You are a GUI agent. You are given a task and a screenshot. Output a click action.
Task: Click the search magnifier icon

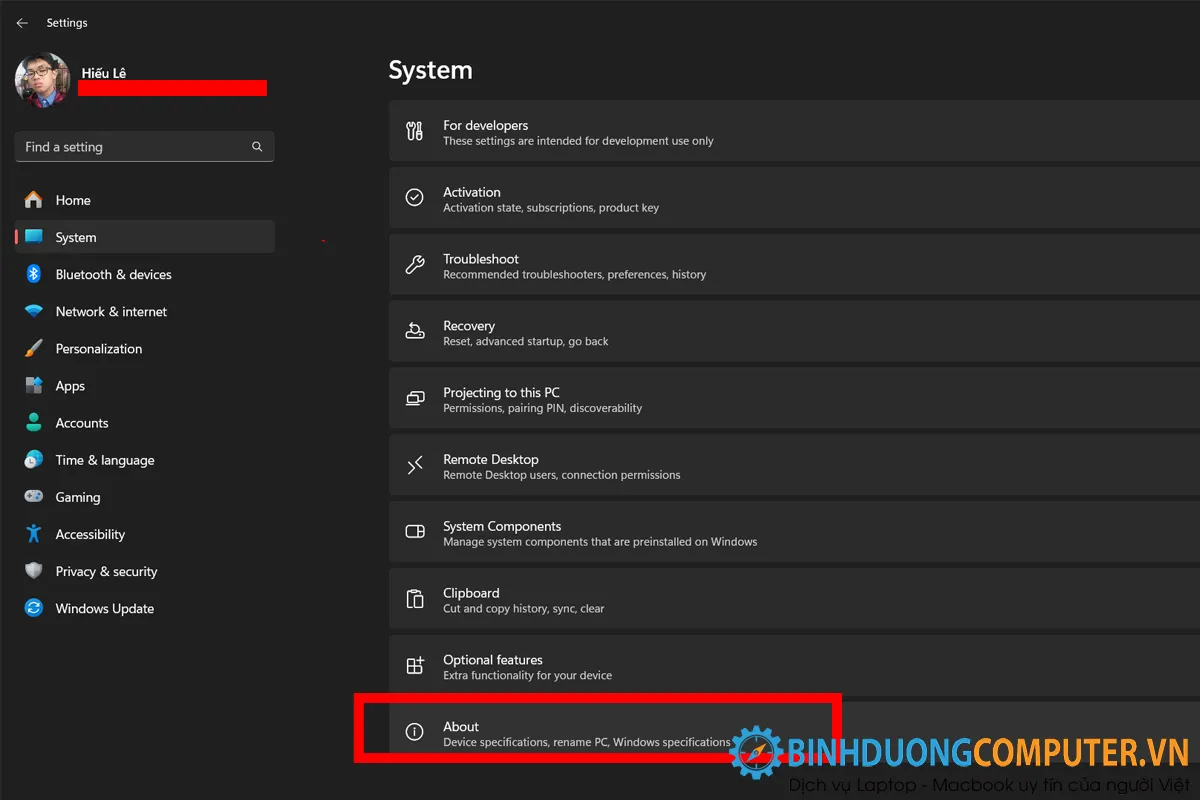tap(257, 147)
